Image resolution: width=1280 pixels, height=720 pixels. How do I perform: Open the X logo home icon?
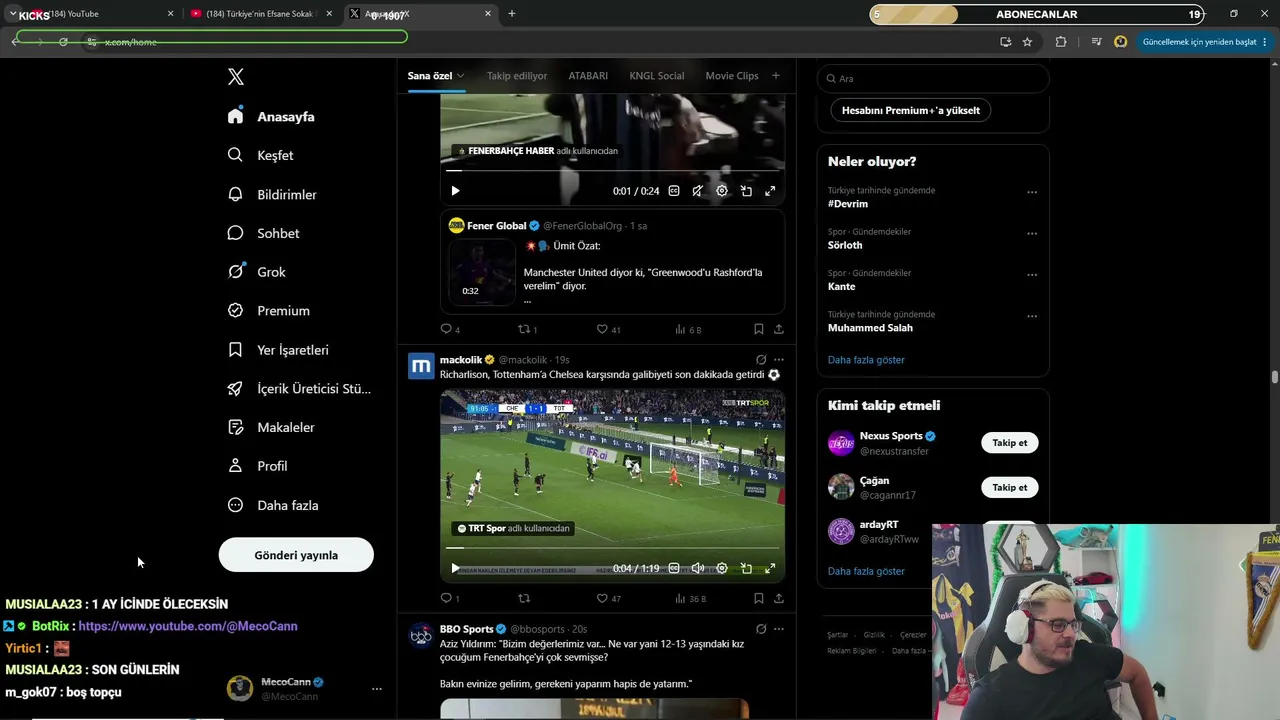click(236, 77)
